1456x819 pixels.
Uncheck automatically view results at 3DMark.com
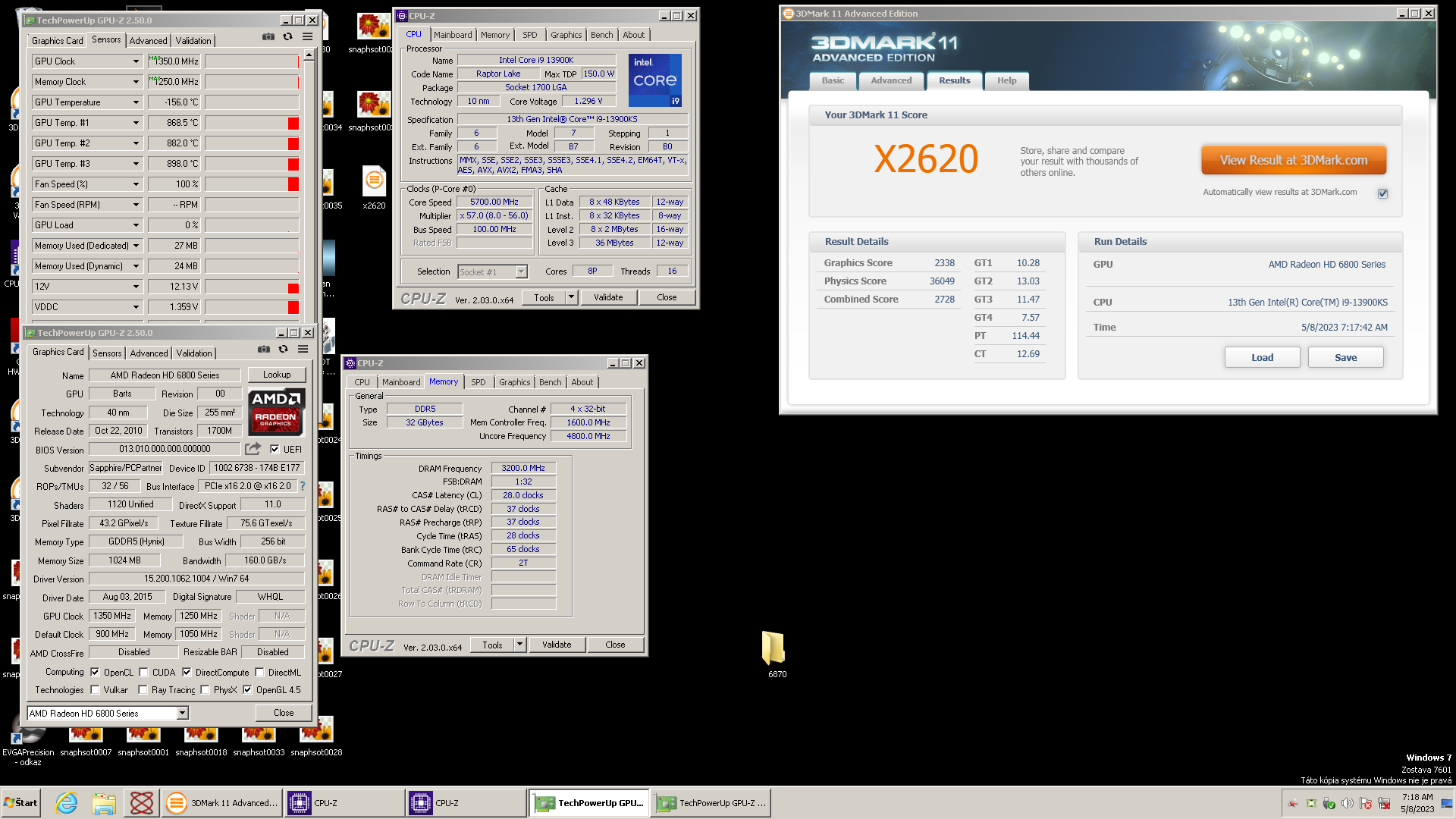(x=1382, y=193)
